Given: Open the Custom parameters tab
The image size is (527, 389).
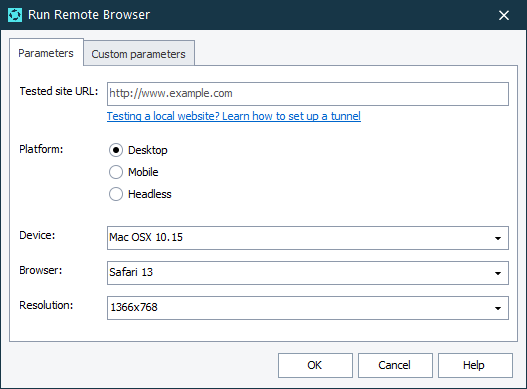Looking at the screenshot, I should click(138, 54).
